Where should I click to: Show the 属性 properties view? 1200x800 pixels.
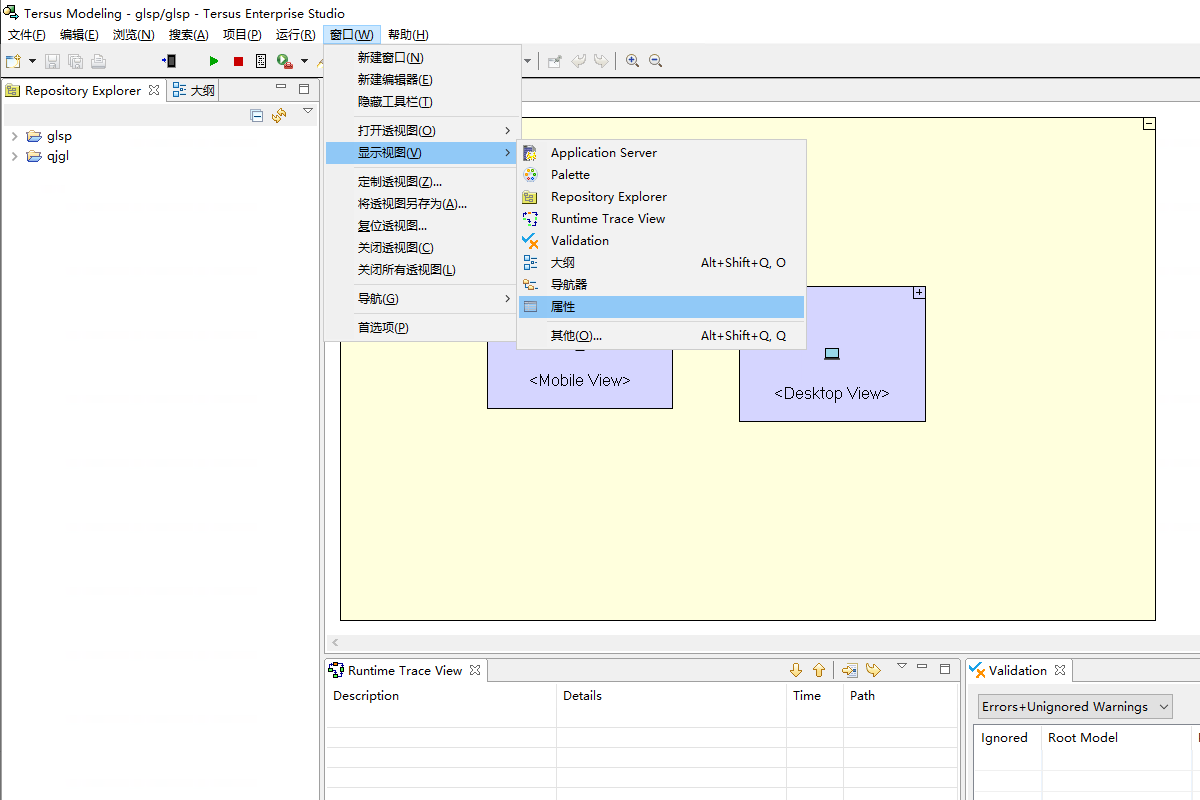tap(661, 307)
